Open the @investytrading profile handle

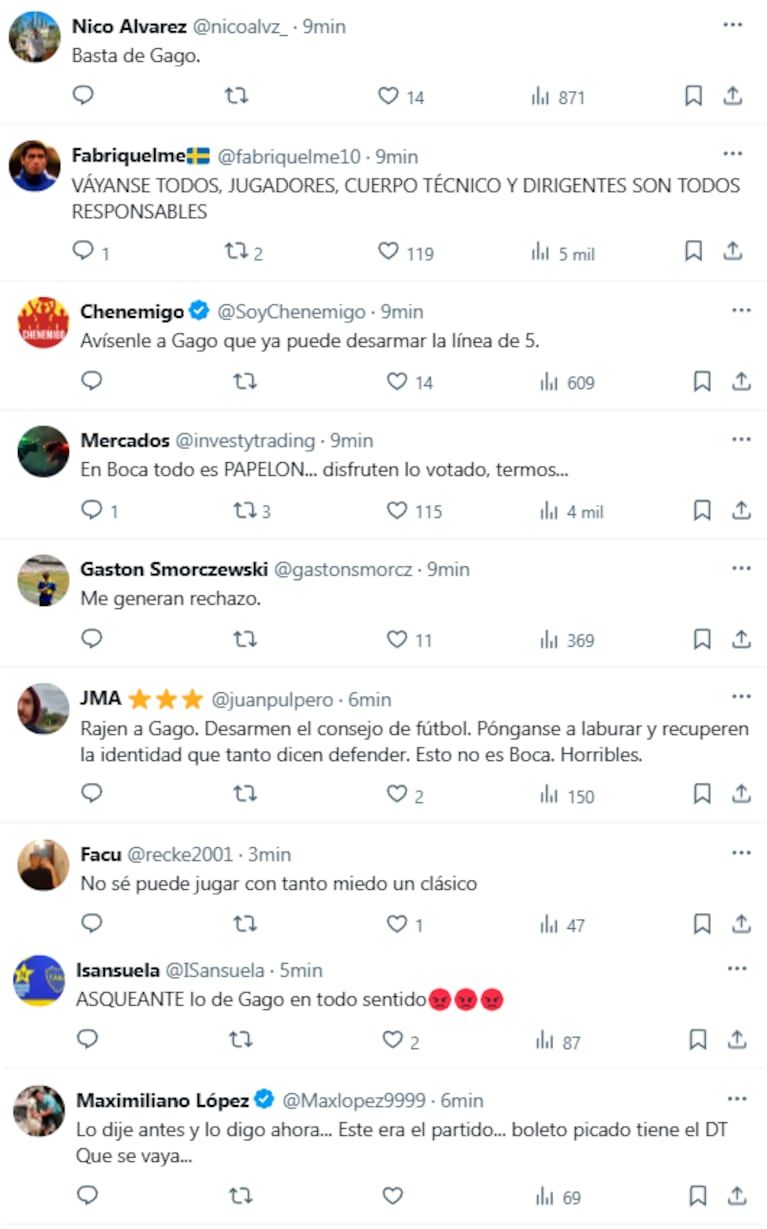[x=246, y=440]
